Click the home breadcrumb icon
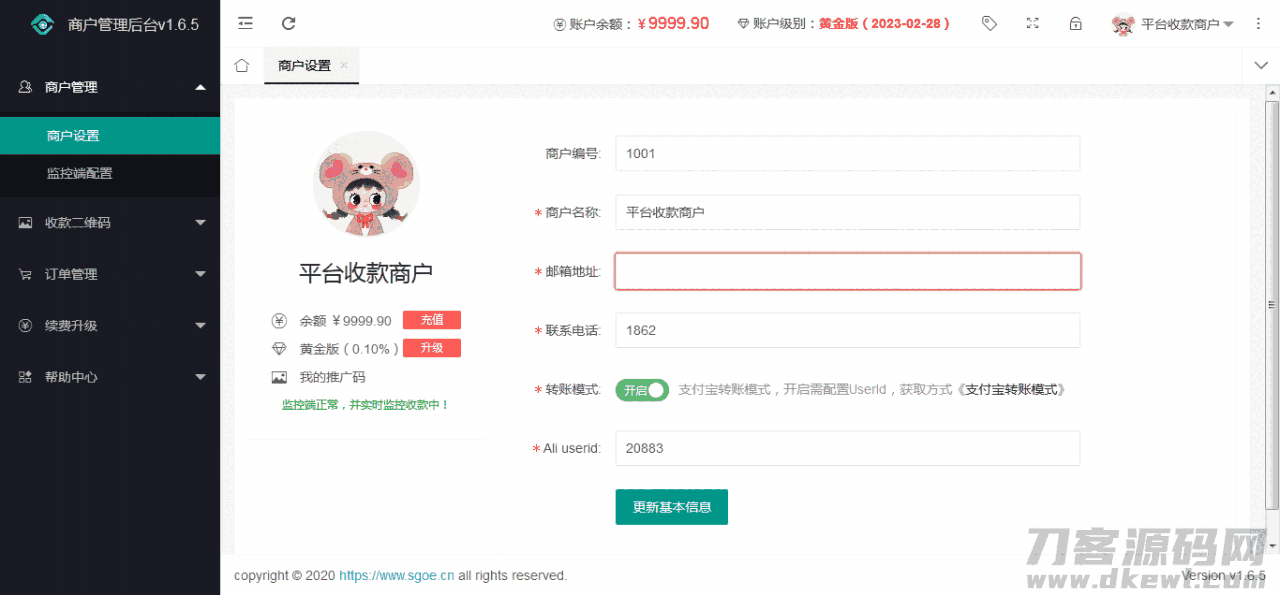 241,64
